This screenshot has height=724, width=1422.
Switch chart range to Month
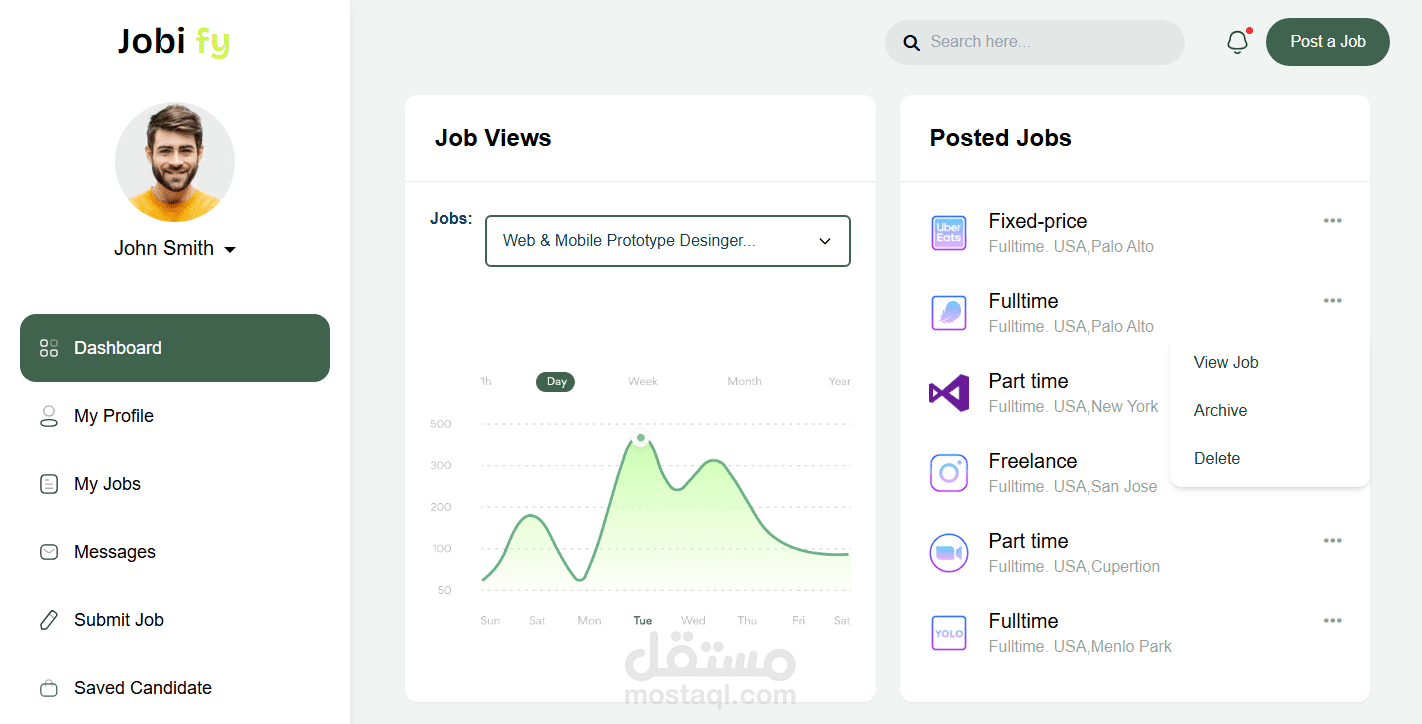point(744,381)
